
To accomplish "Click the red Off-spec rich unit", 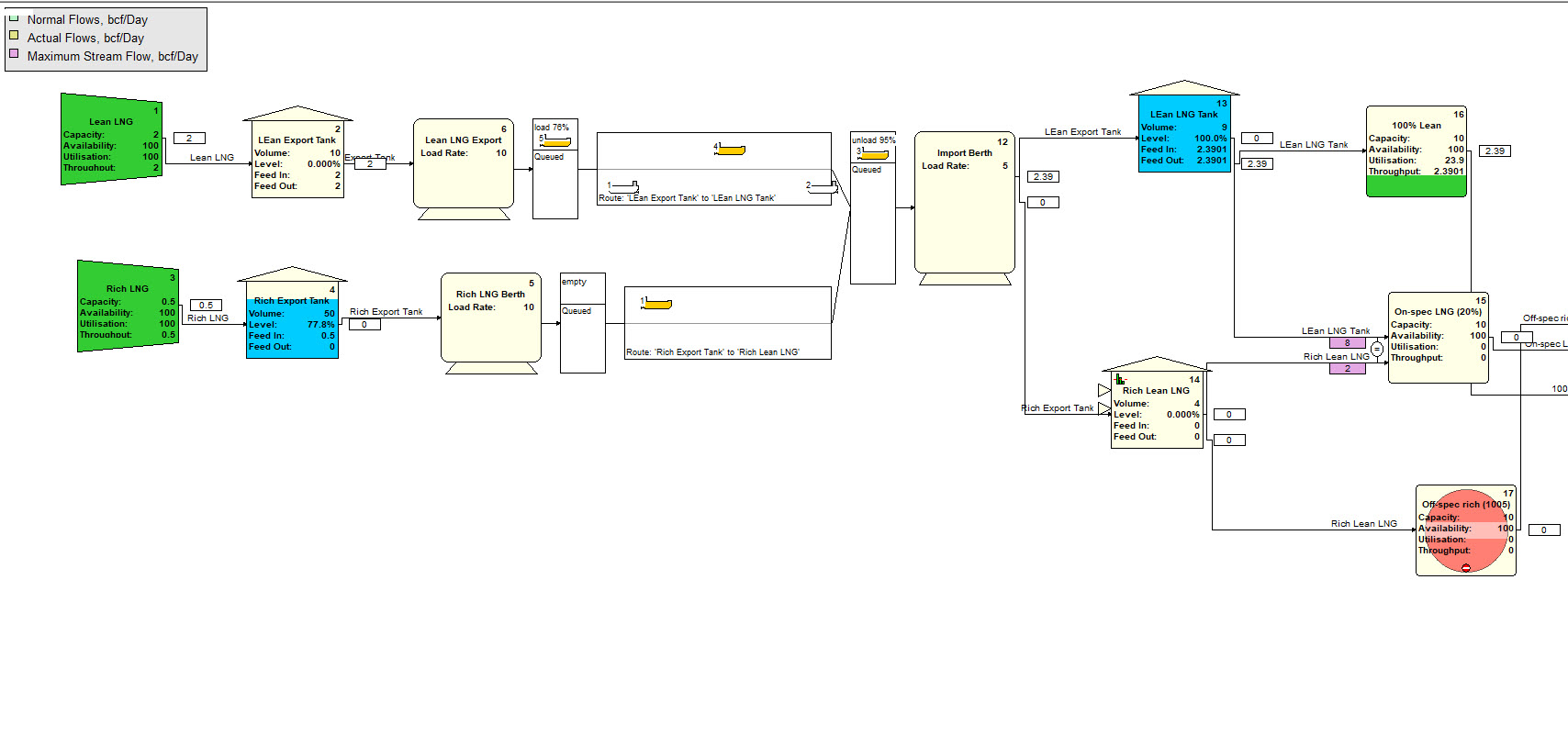I will point(1465,530).
